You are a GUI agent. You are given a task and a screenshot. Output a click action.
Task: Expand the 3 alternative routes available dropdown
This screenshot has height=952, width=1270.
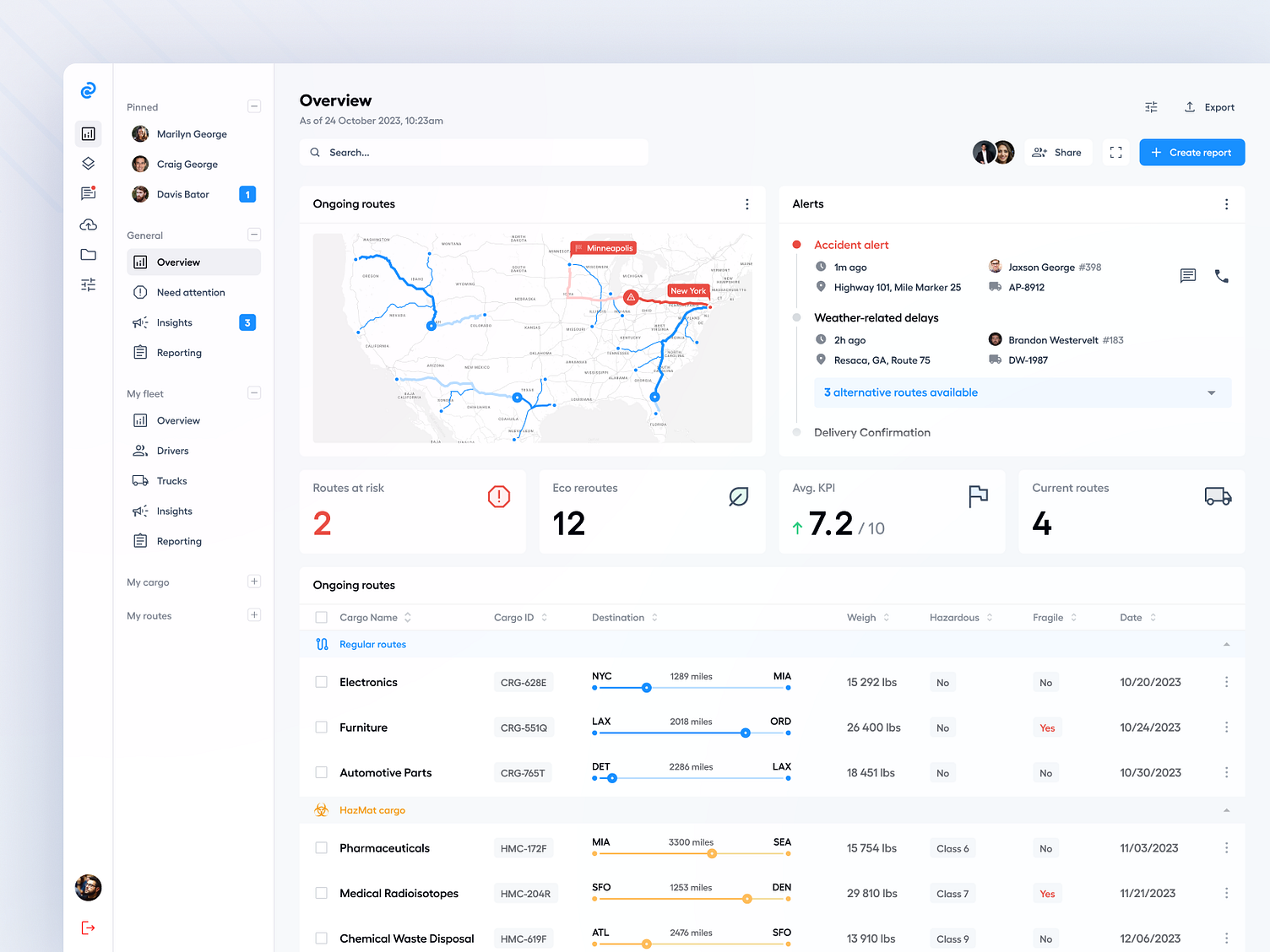point(1211,393)
